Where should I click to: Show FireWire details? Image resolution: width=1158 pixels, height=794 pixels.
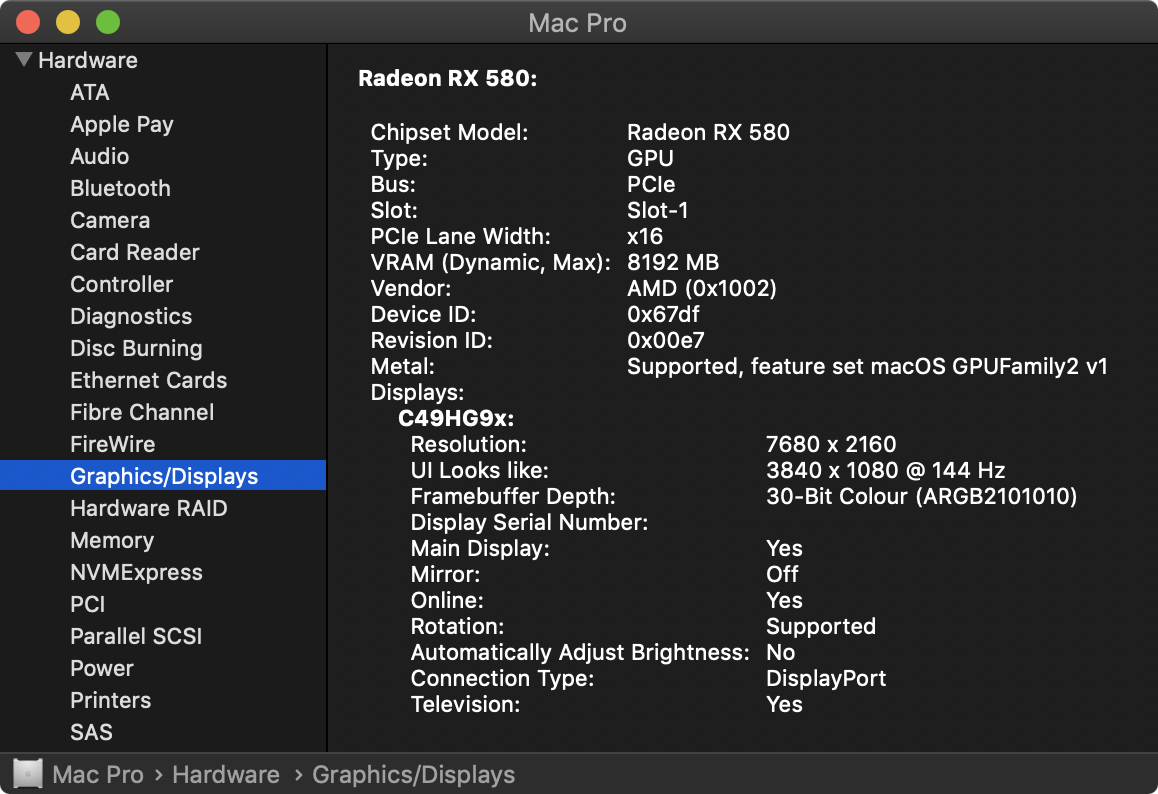click(112, 445)
